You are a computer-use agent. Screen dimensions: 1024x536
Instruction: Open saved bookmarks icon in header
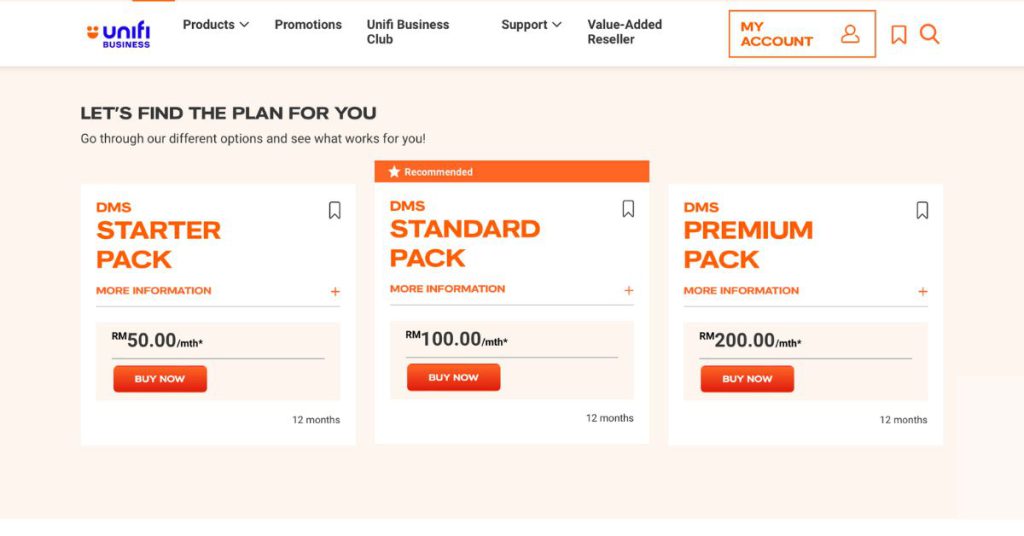coord(899,35)
